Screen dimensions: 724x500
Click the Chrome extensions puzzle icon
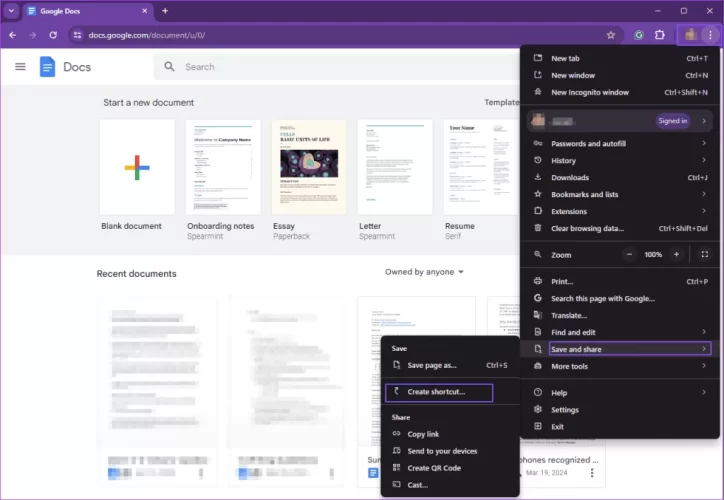pos(660,35)
